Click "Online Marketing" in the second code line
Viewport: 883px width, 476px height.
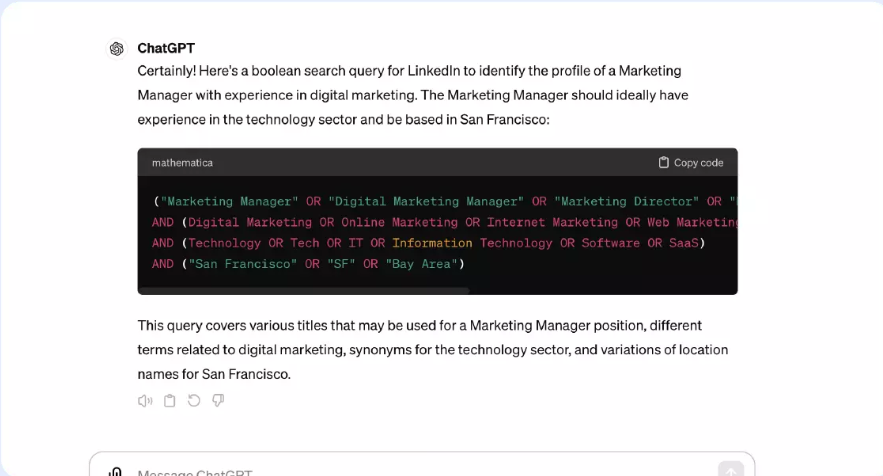[403, 222]
